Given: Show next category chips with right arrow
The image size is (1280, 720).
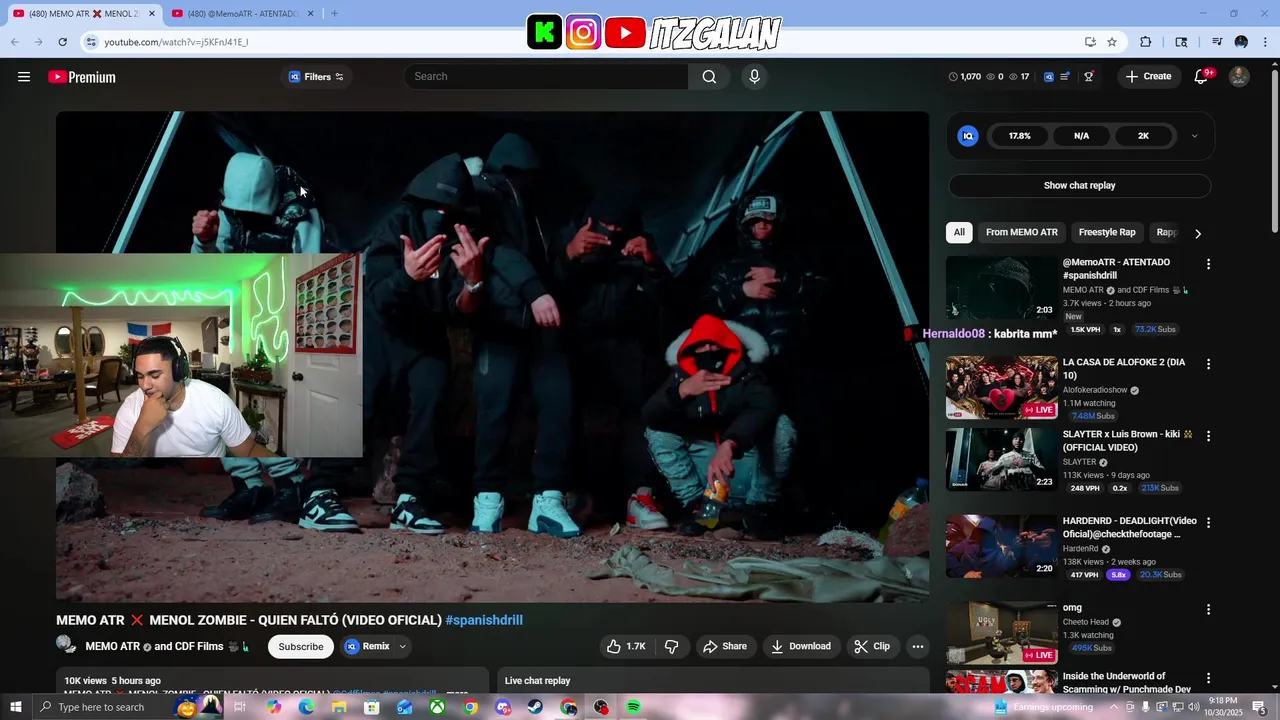Looking at the screenshot, I should coord(1197,233).
